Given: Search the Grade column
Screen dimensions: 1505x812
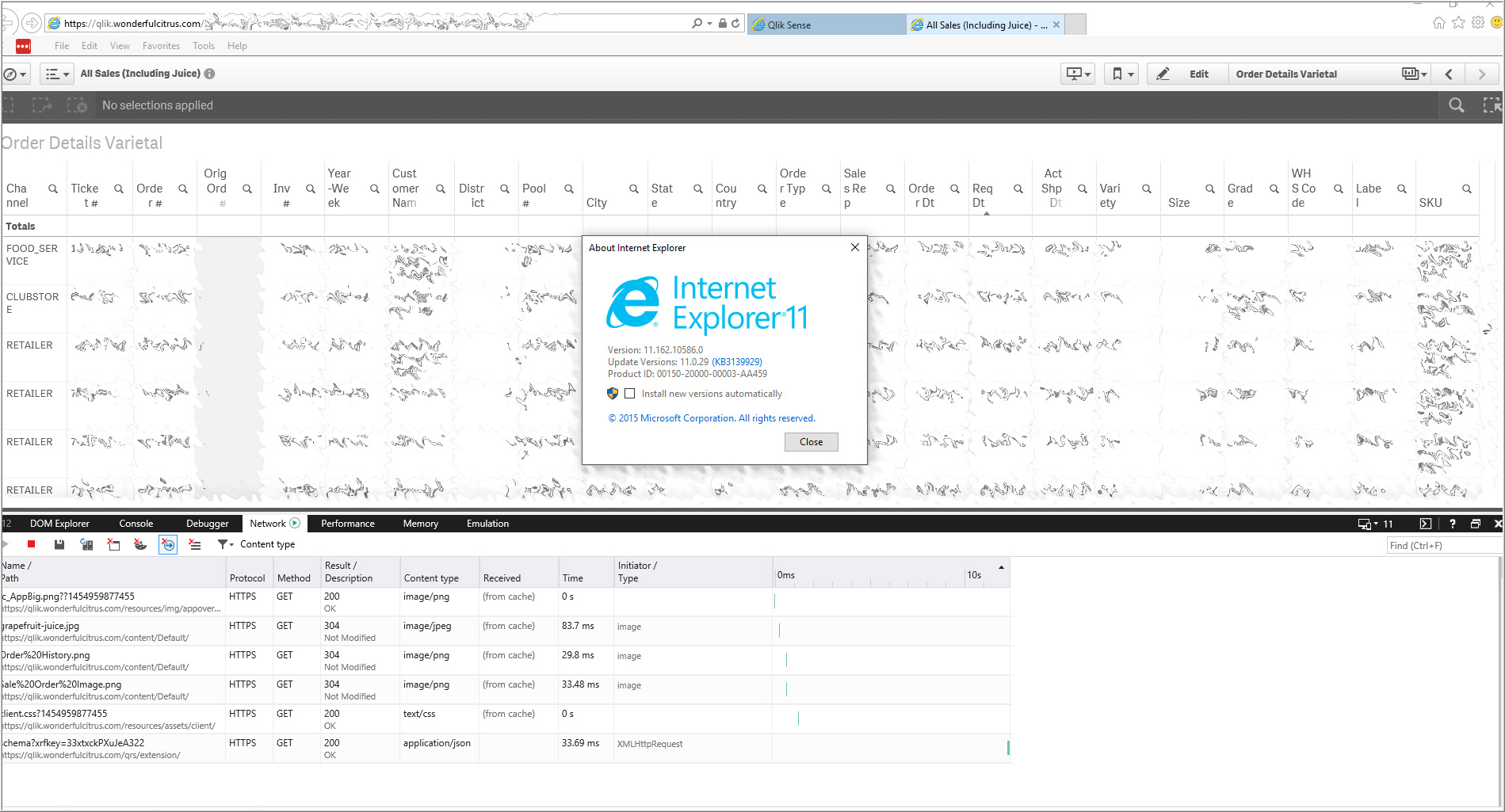Looking at the screenshot, I should pyautogui.click(x=1274, y=189).
